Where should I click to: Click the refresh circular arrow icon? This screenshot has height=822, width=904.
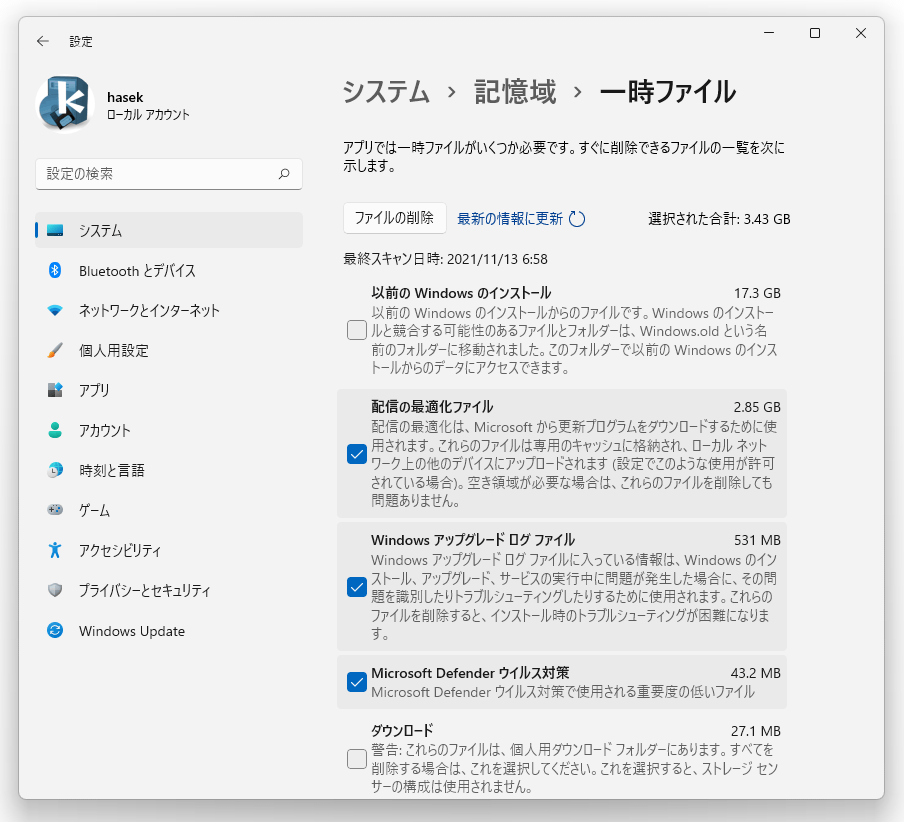(577, 219)
